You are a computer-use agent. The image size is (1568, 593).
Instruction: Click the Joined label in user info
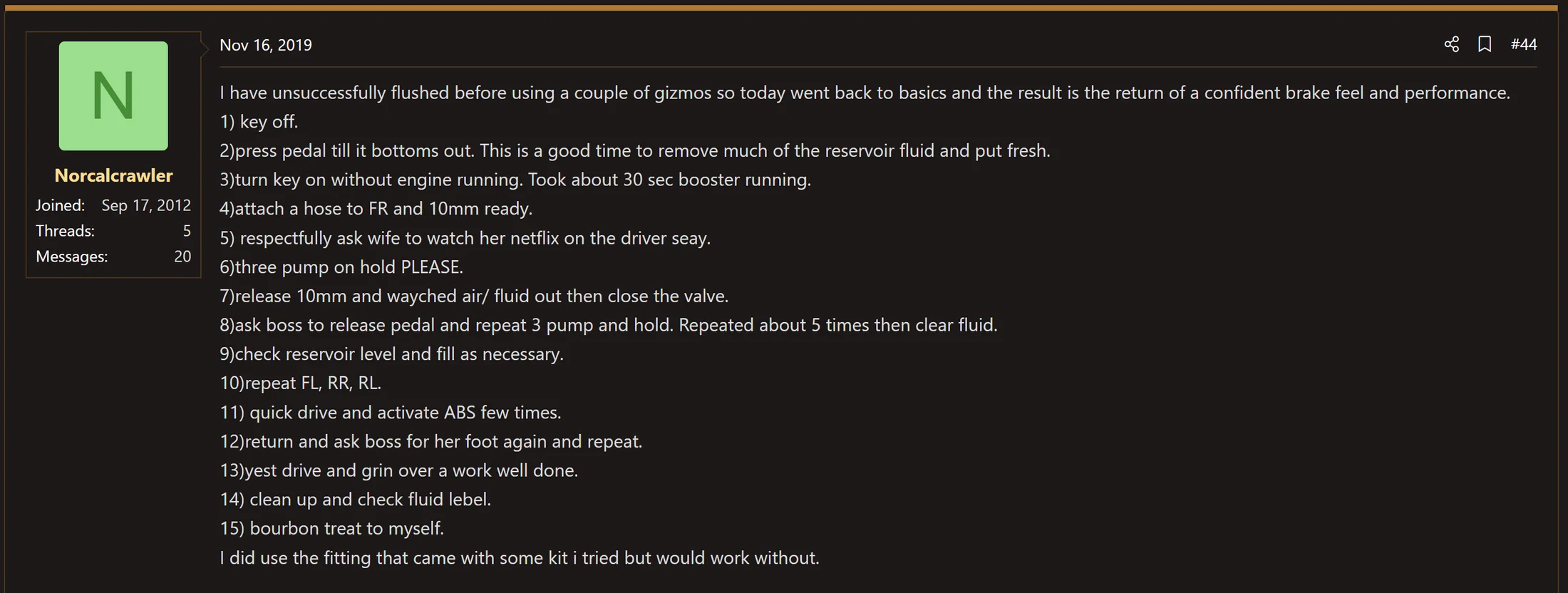(60, 205)
